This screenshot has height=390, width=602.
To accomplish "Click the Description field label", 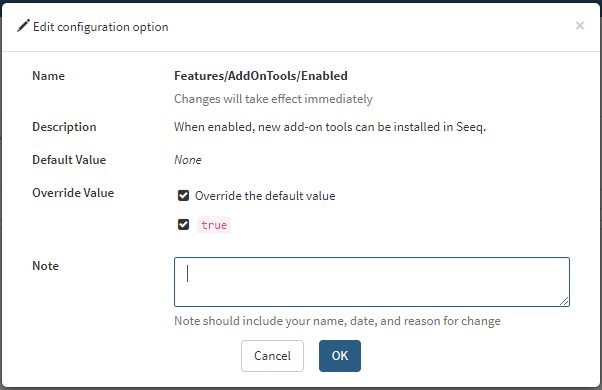I will (x=64, y=127).
